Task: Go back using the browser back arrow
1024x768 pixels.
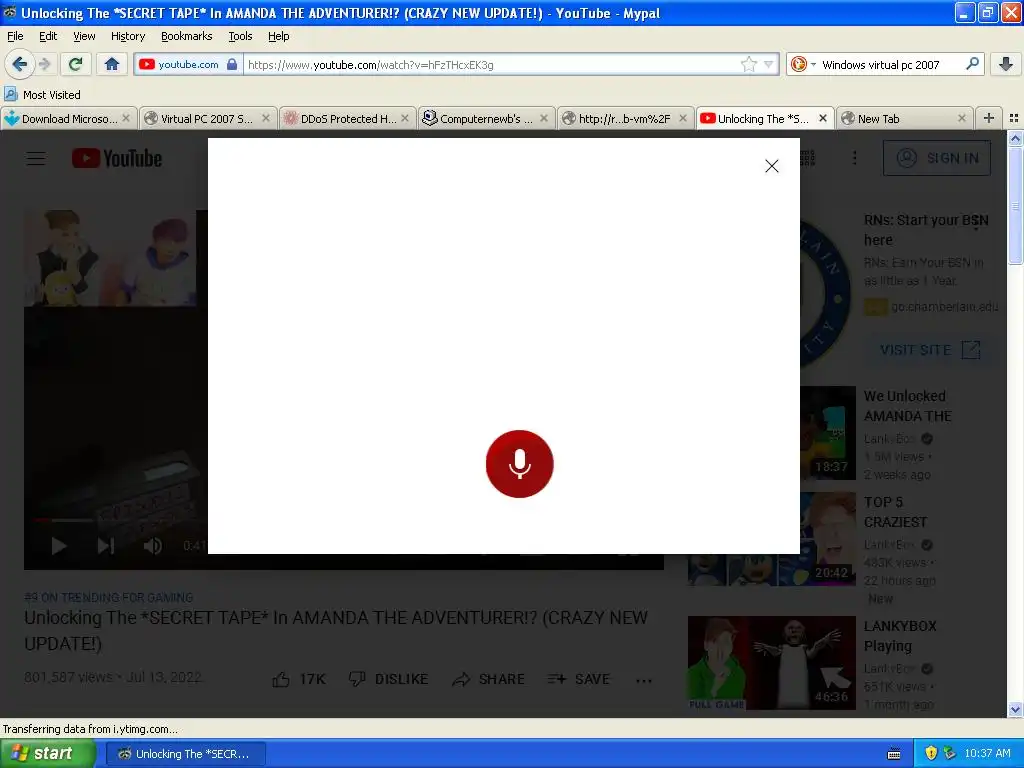Action: coord(20,64)
